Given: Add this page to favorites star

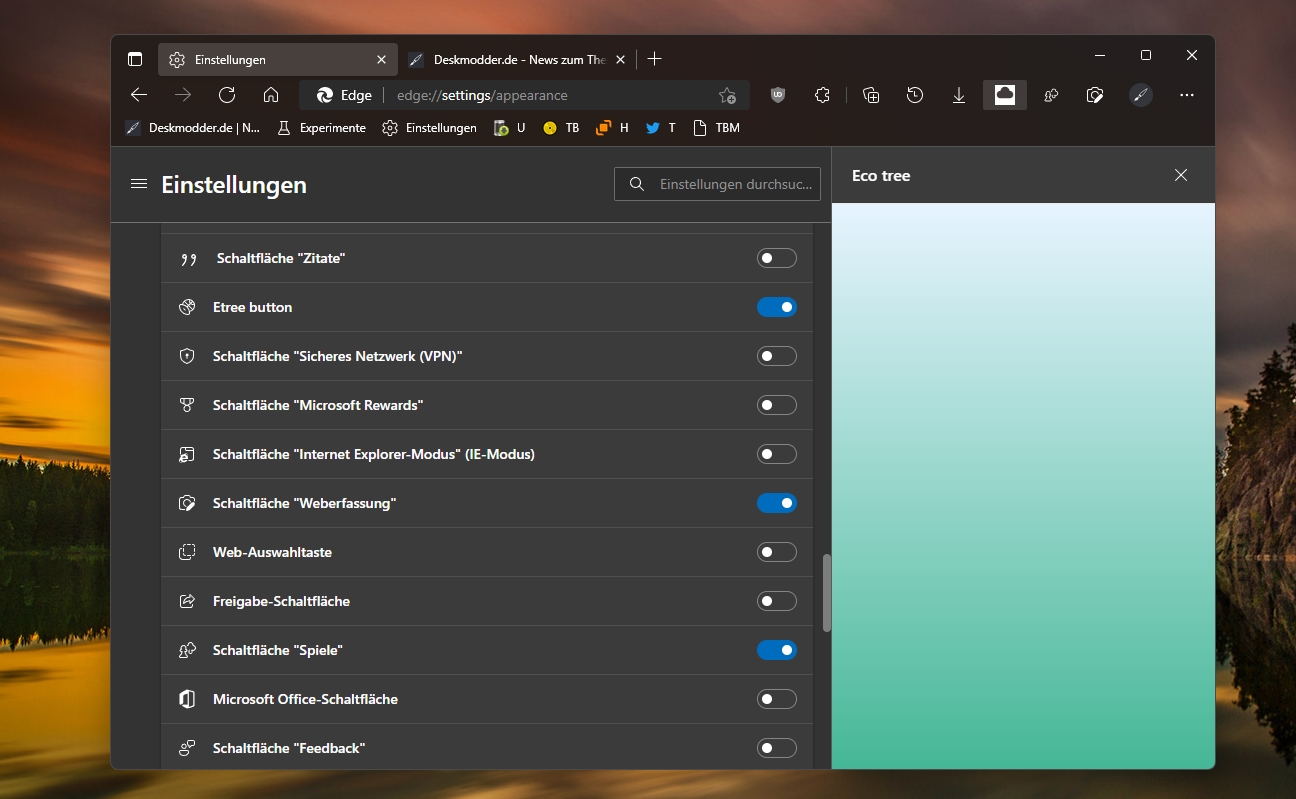Looking at the screenshot, I should pos(727,95).
